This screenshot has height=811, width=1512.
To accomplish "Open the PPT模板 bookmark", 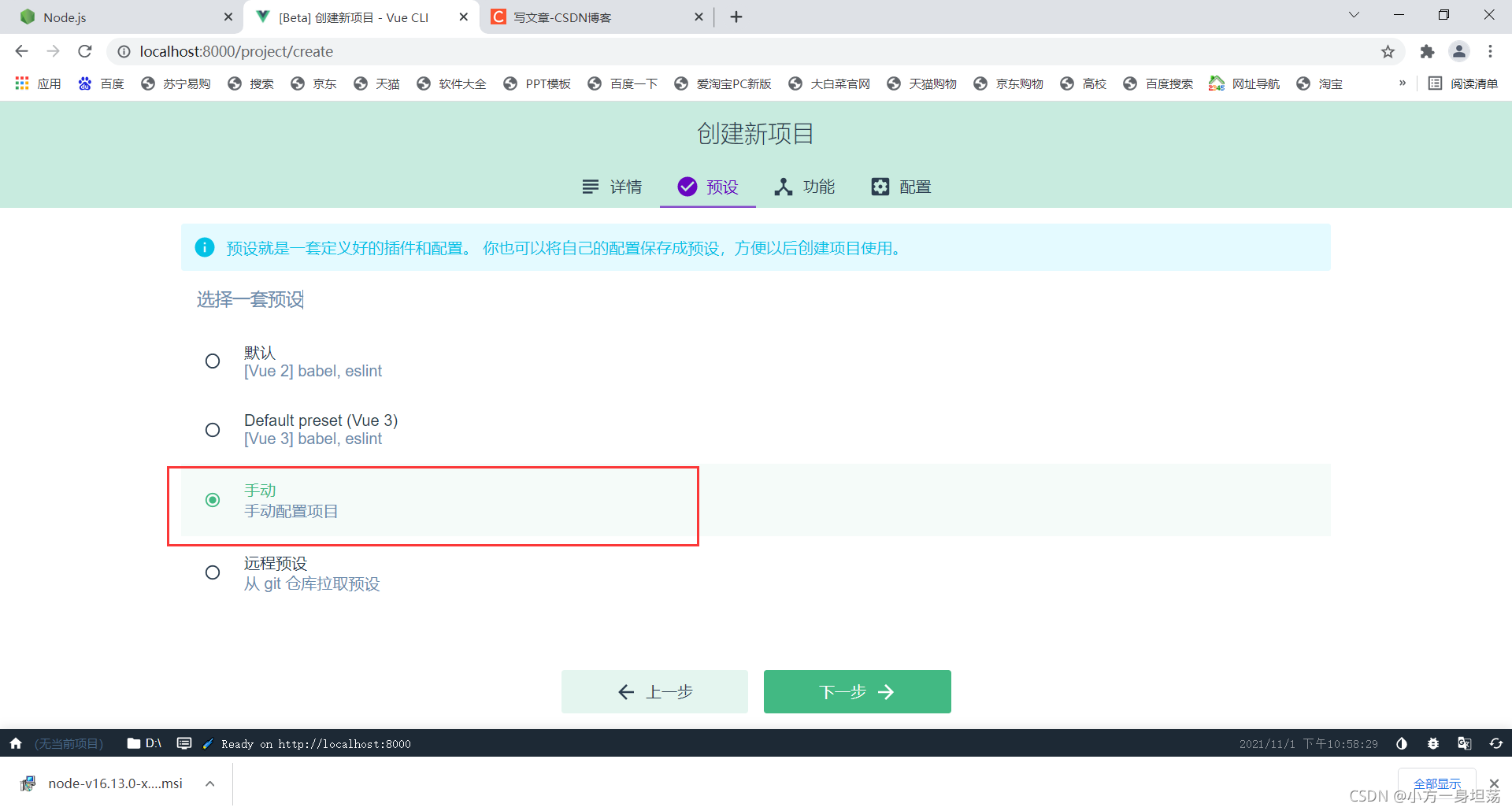I will pyautogui.click(x=537, y=83).
